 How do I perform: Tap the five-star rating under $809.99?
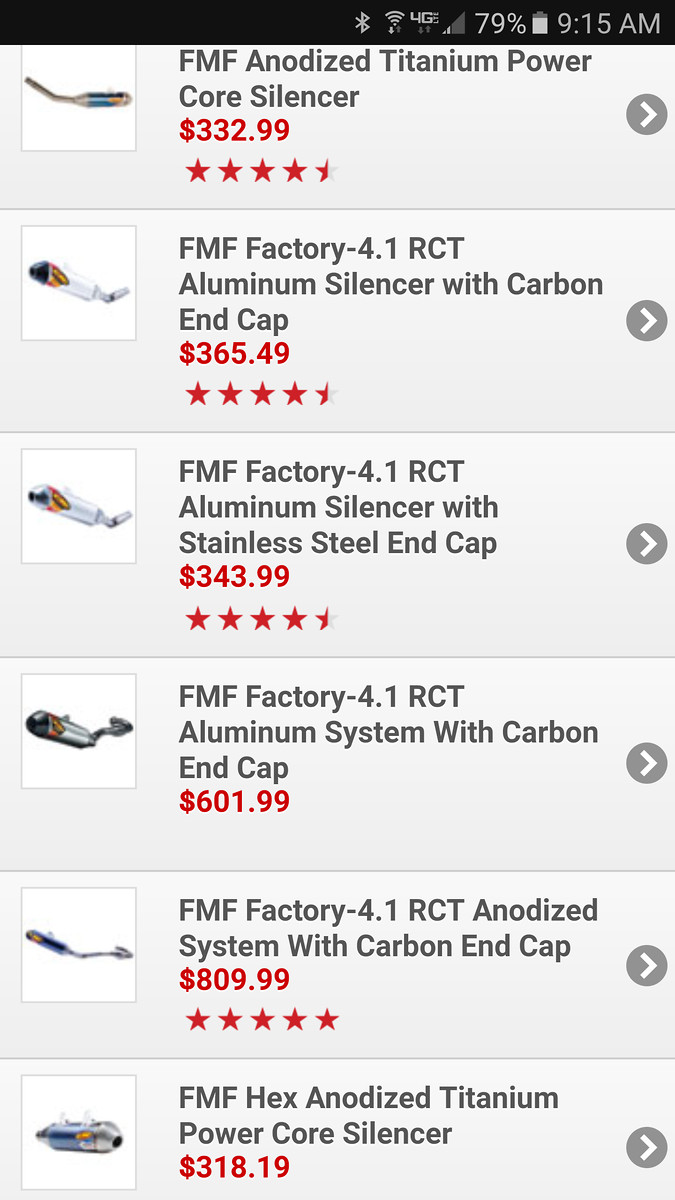pyautogui.click(x=262, y=1020)
